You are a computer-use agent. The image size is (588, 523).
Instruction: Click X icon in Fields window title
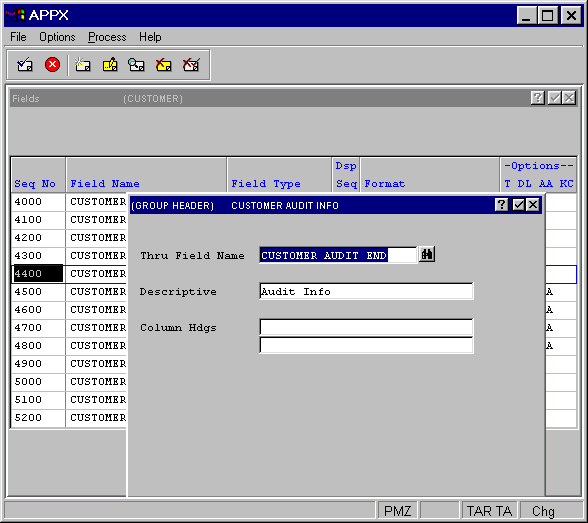569,98
